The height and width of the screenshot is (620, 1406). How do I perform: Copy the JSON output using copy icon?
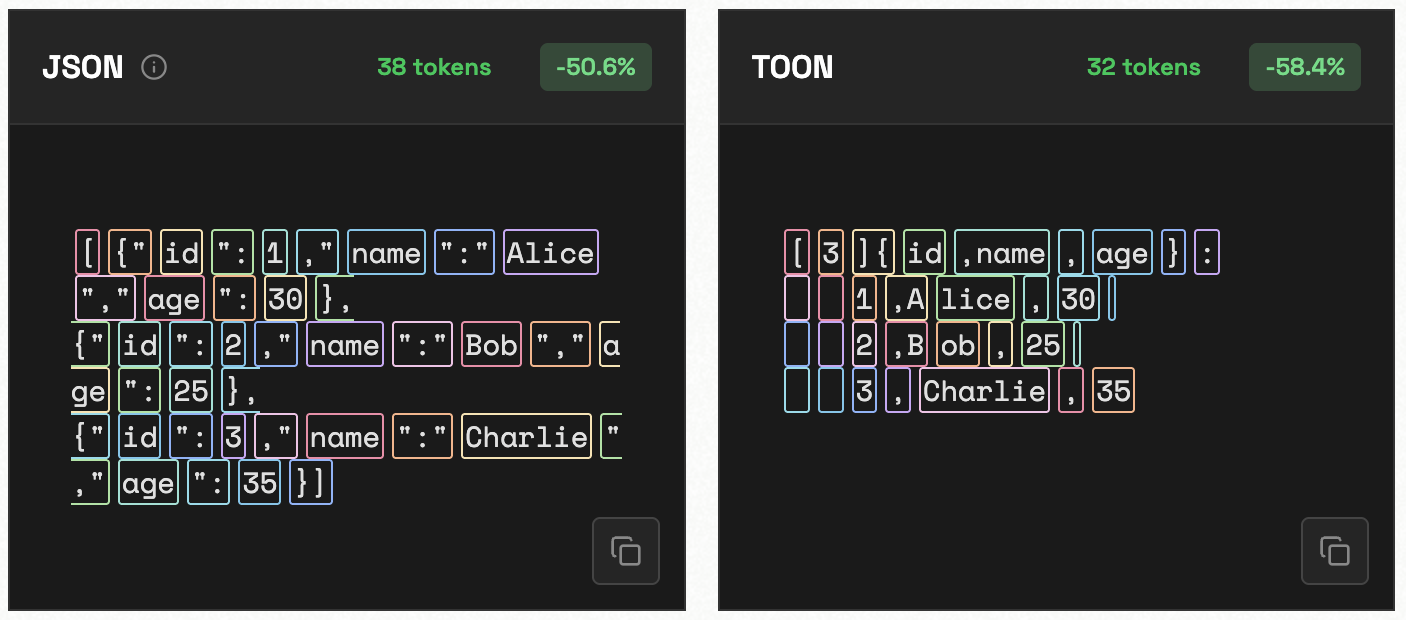pos(626,551)
